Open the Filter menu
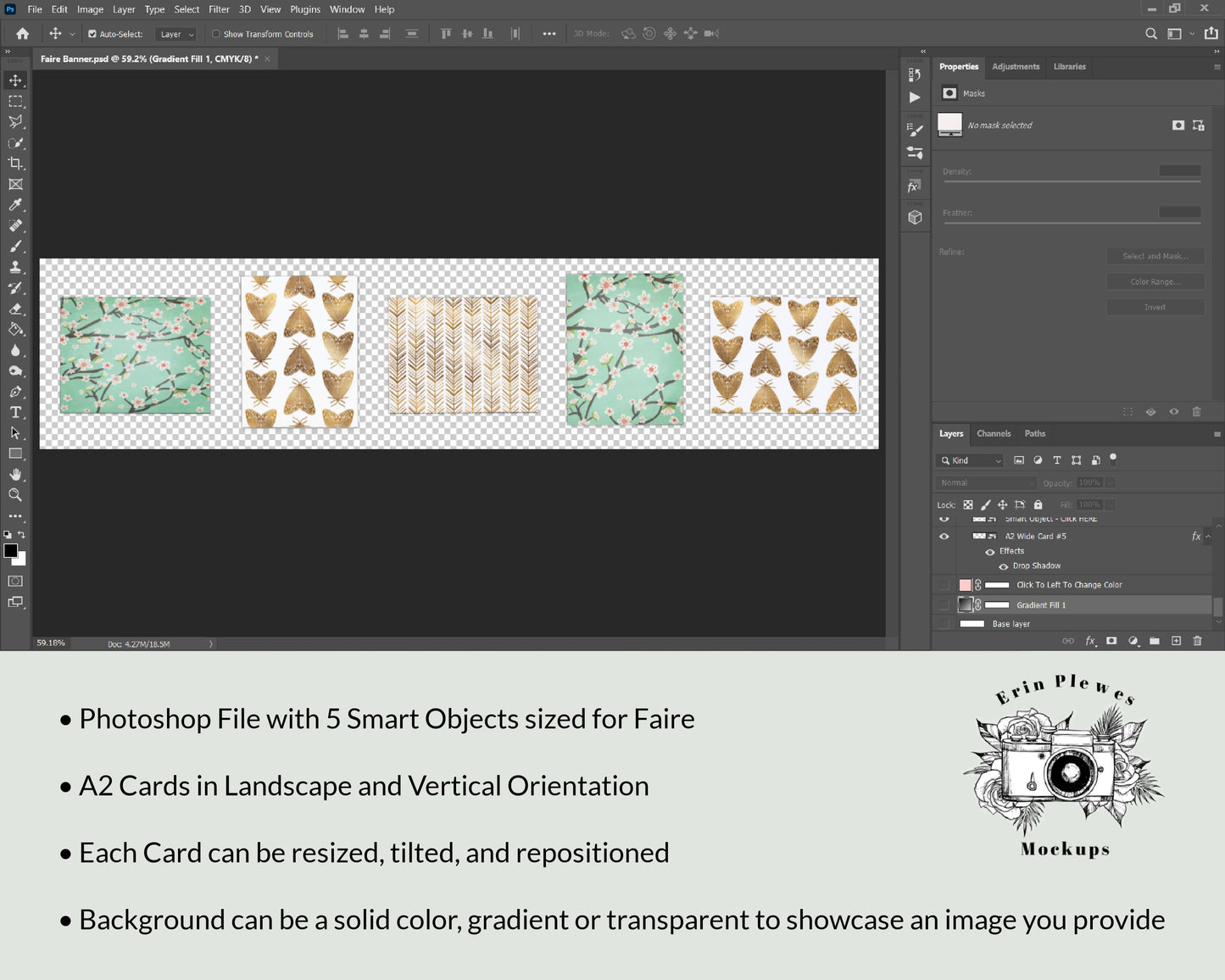 pyautogui.click(x=219, y=9)
